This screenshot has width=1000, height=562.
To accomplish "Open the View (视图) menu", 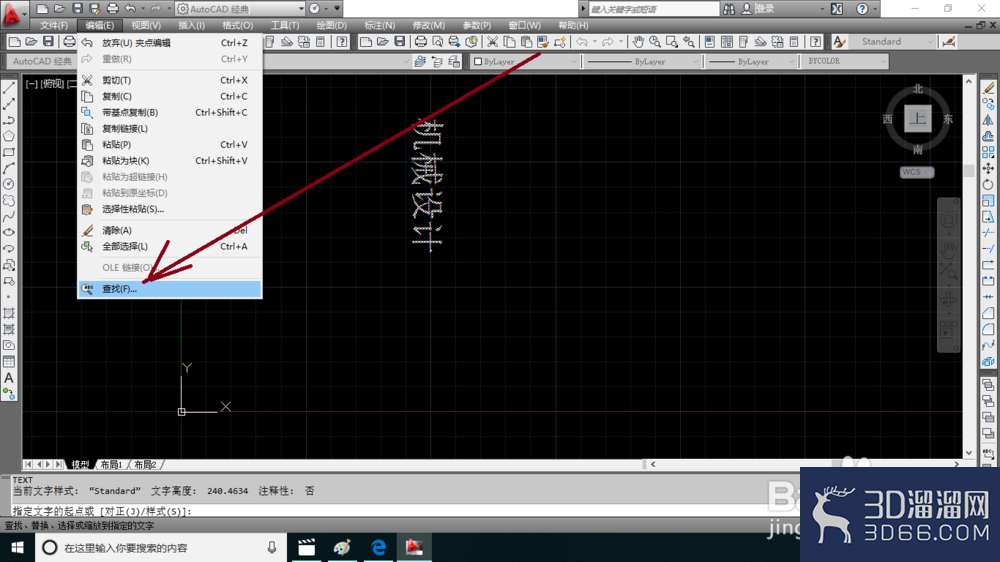I will tap(146, 26).
